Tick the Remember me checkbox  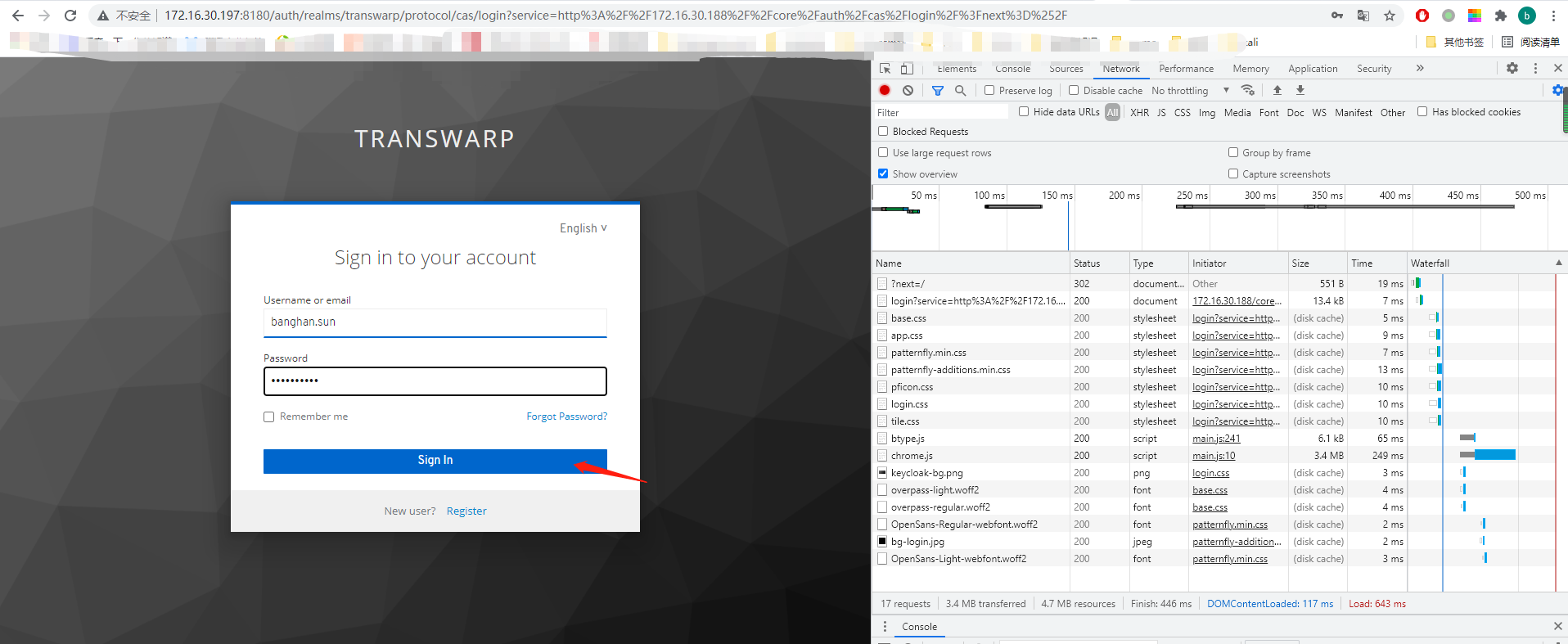click(x=268, y=417)
